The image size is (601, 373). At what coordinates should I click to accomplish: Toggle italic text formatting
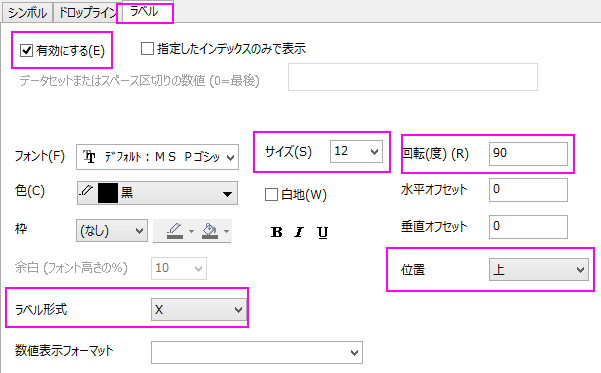click(x=299, y=232)
